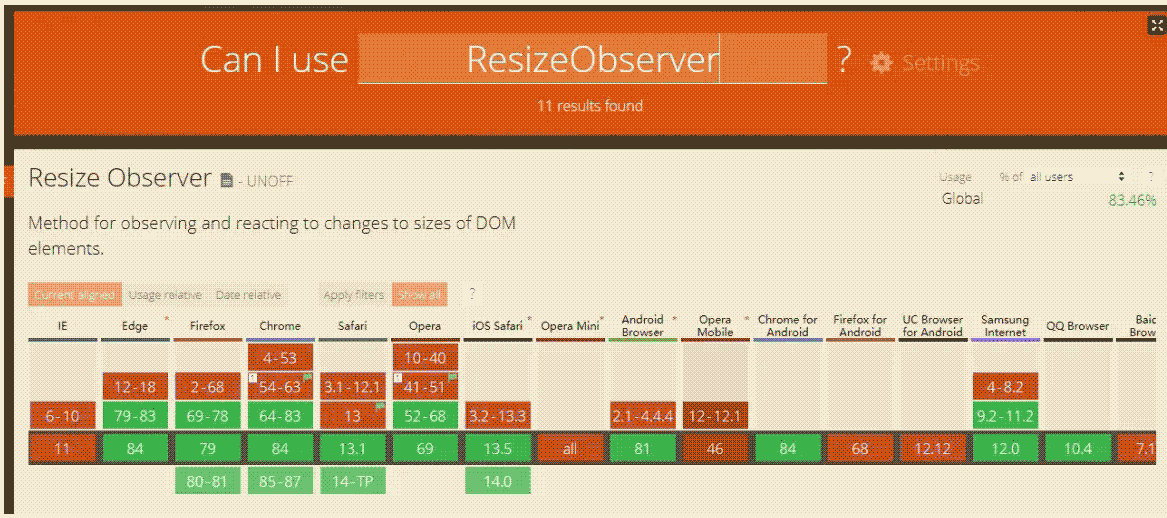Select the Current aligned view mode
1167x518 pixels.
point(74,295)
